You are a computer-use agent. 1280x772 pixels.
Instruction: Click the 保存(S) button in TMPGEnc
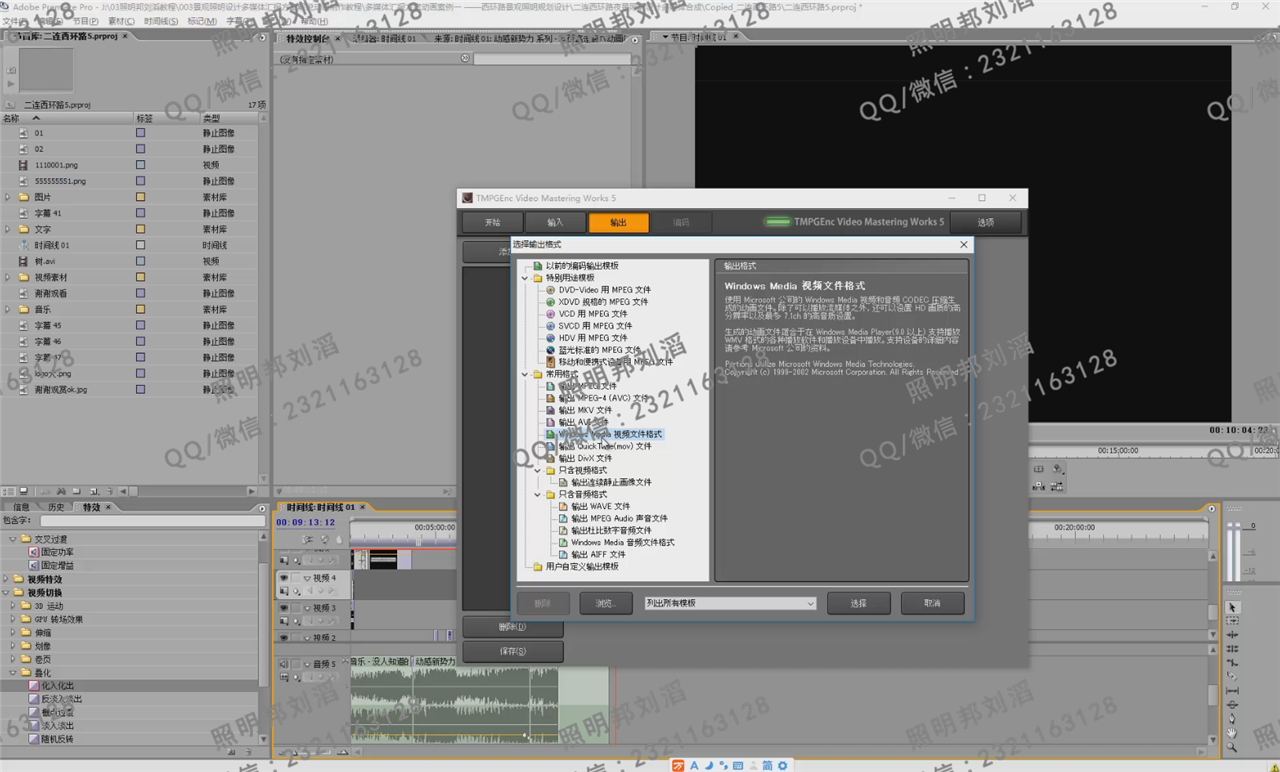[x=513, y=651]
